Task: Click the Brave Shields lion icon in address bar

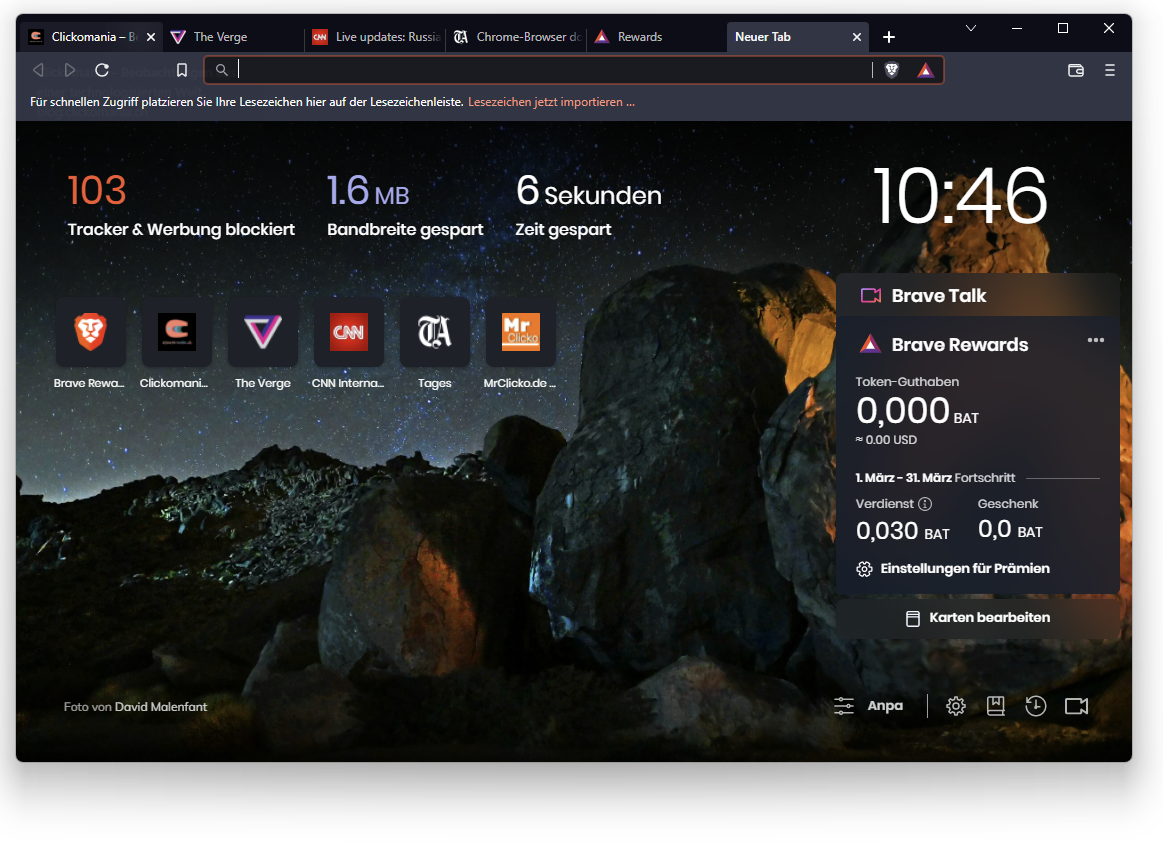Action: point(892,70)
